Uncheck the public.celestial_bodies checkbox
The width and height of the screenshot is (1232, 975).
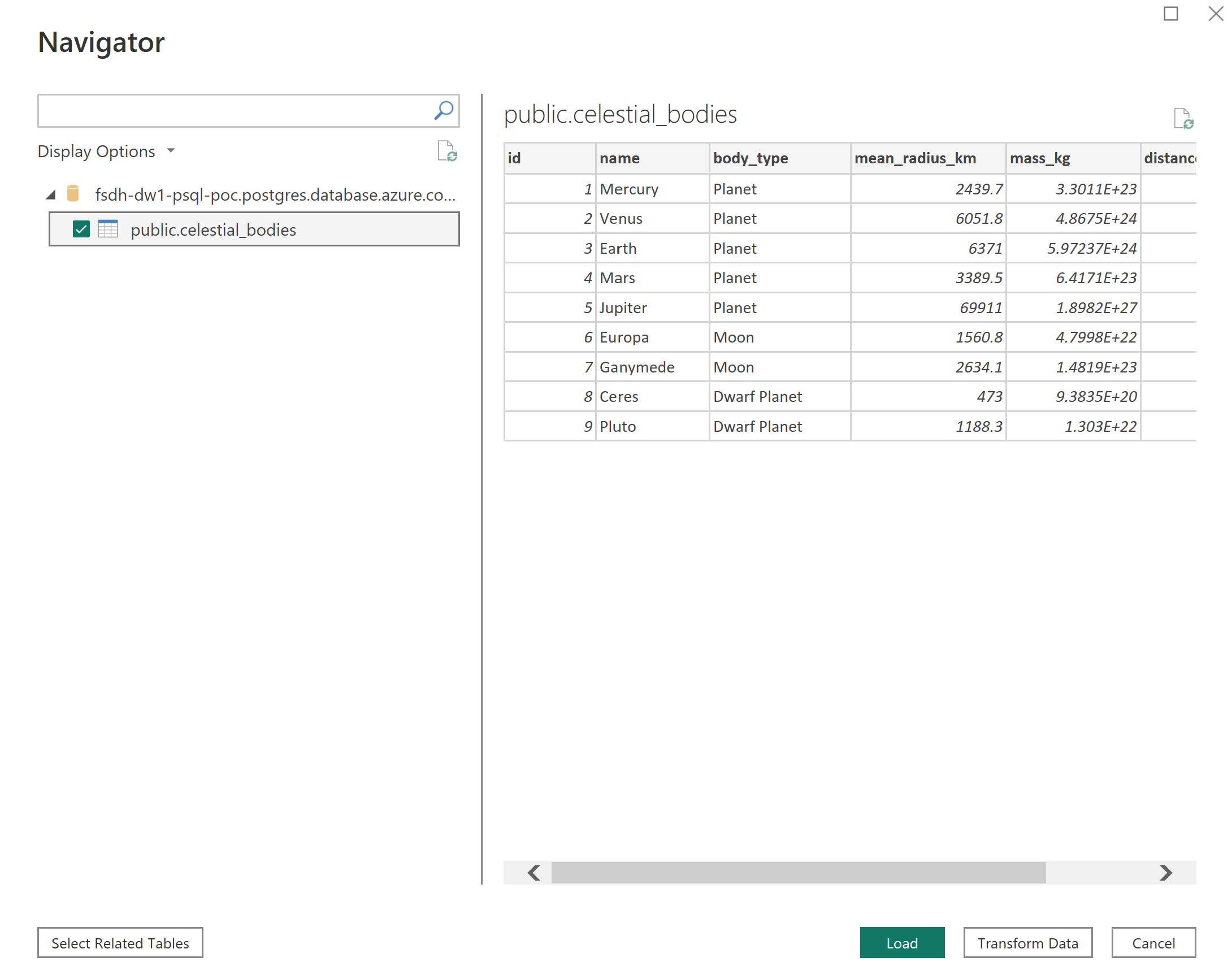(81, 229)
